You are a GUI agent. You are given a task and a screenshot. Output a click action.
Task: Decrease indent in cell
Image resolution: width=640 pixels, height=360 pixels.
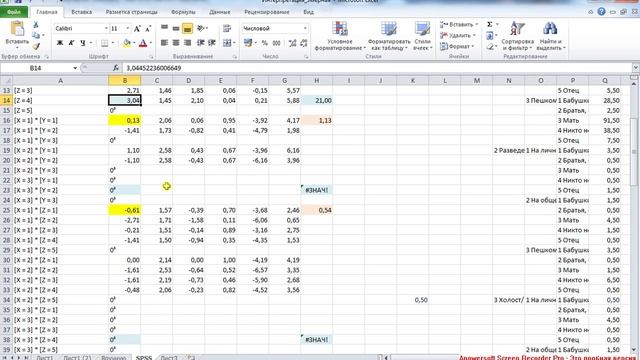[x=200, y=42]
